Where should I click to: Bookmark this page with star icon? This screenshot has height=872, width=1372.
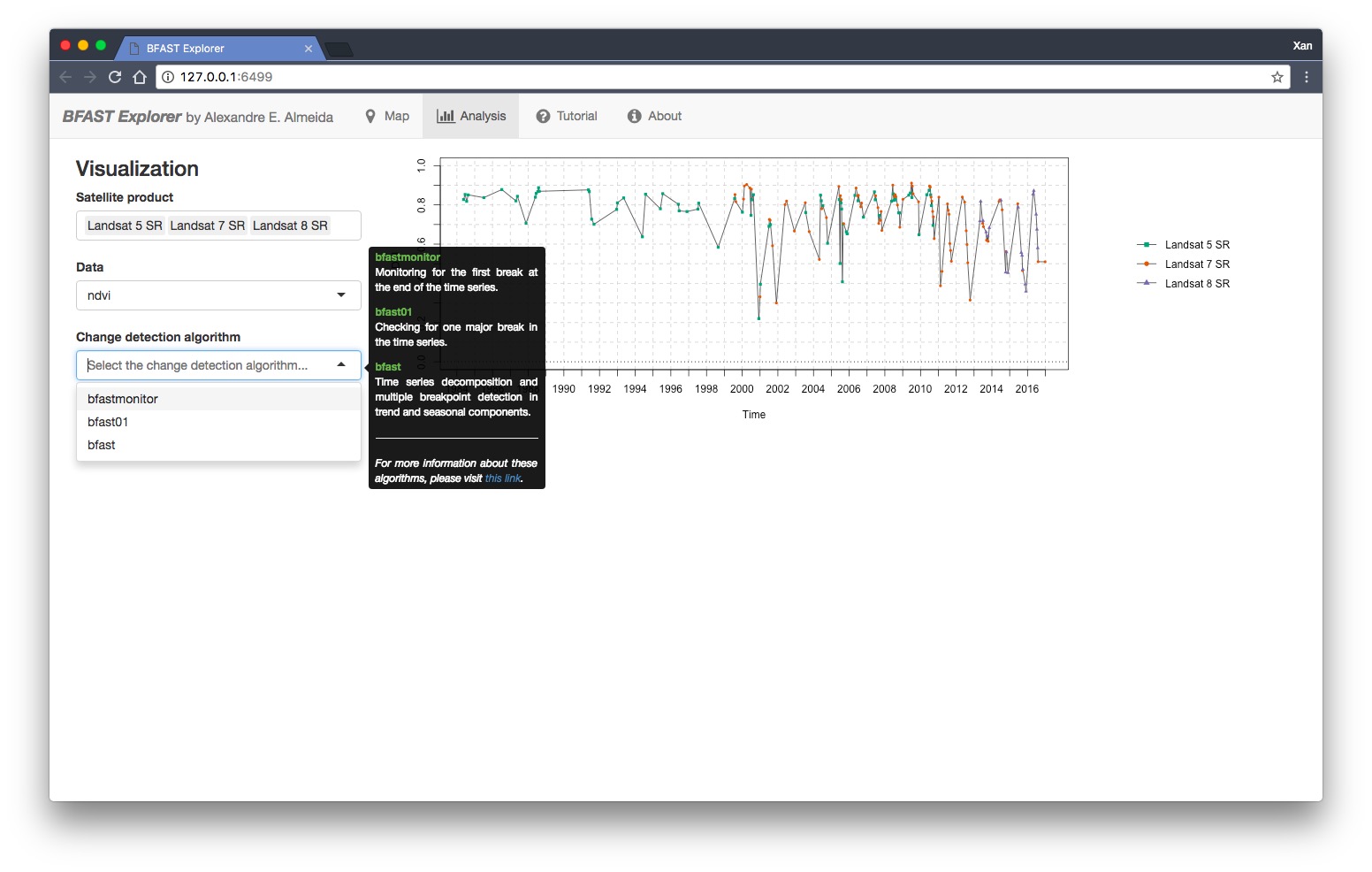click(x=1277, y=77)
